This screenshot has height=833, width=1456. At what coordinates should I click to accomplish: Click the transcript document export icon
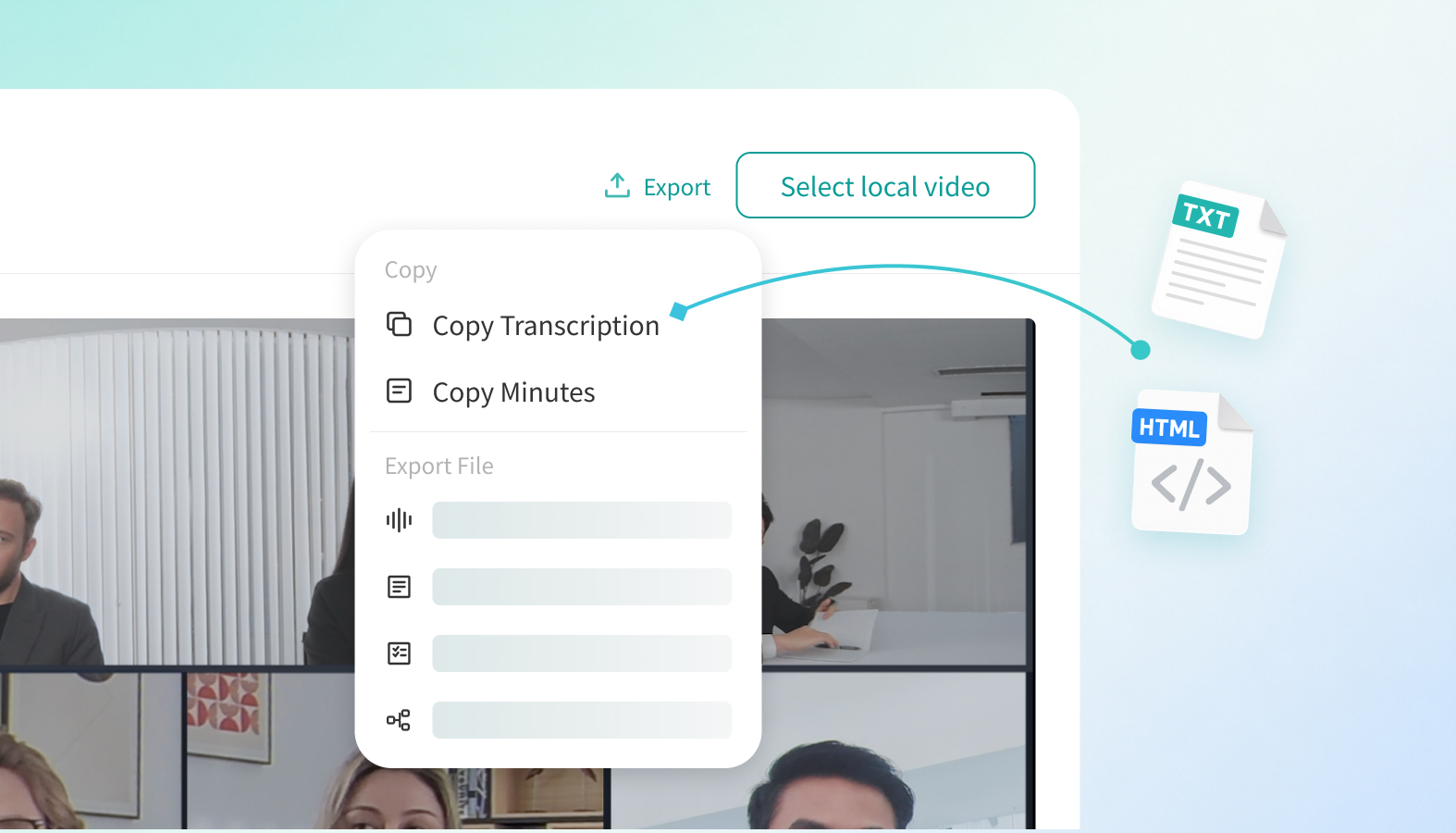tap(399, 587)
